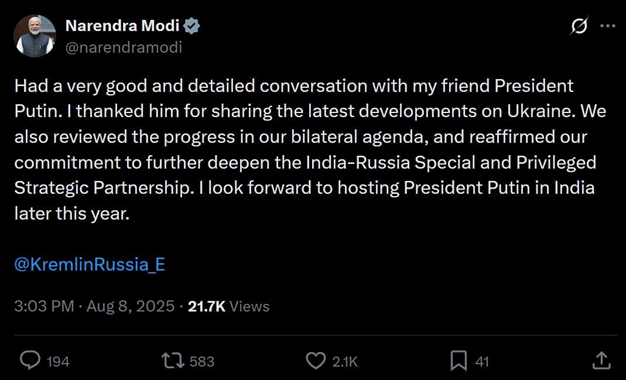
Task: Open the 583 reposts count
Action: coord(202,362)
